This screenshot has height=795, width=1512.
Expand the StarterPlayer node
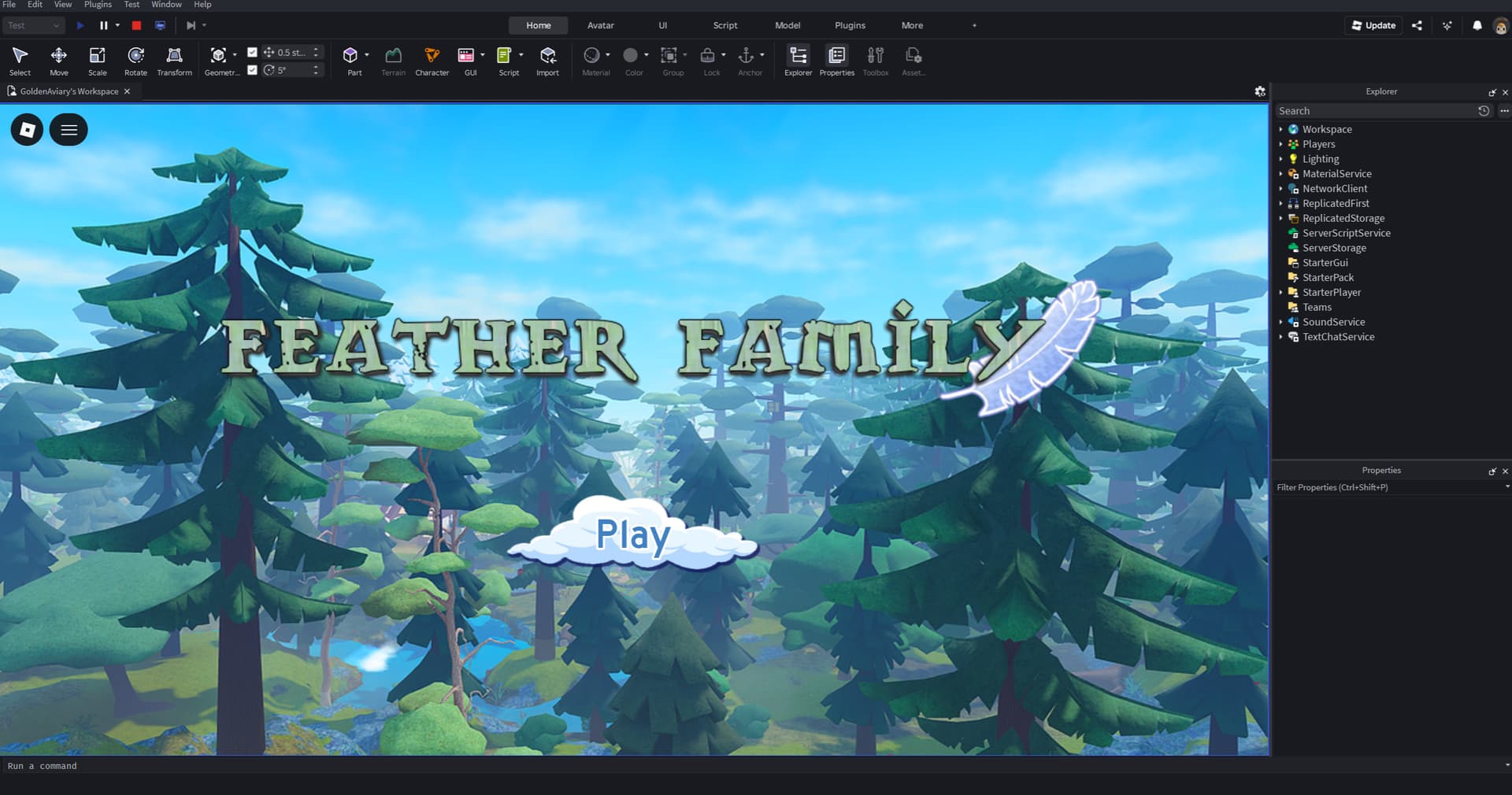(x=1280, y=293)
